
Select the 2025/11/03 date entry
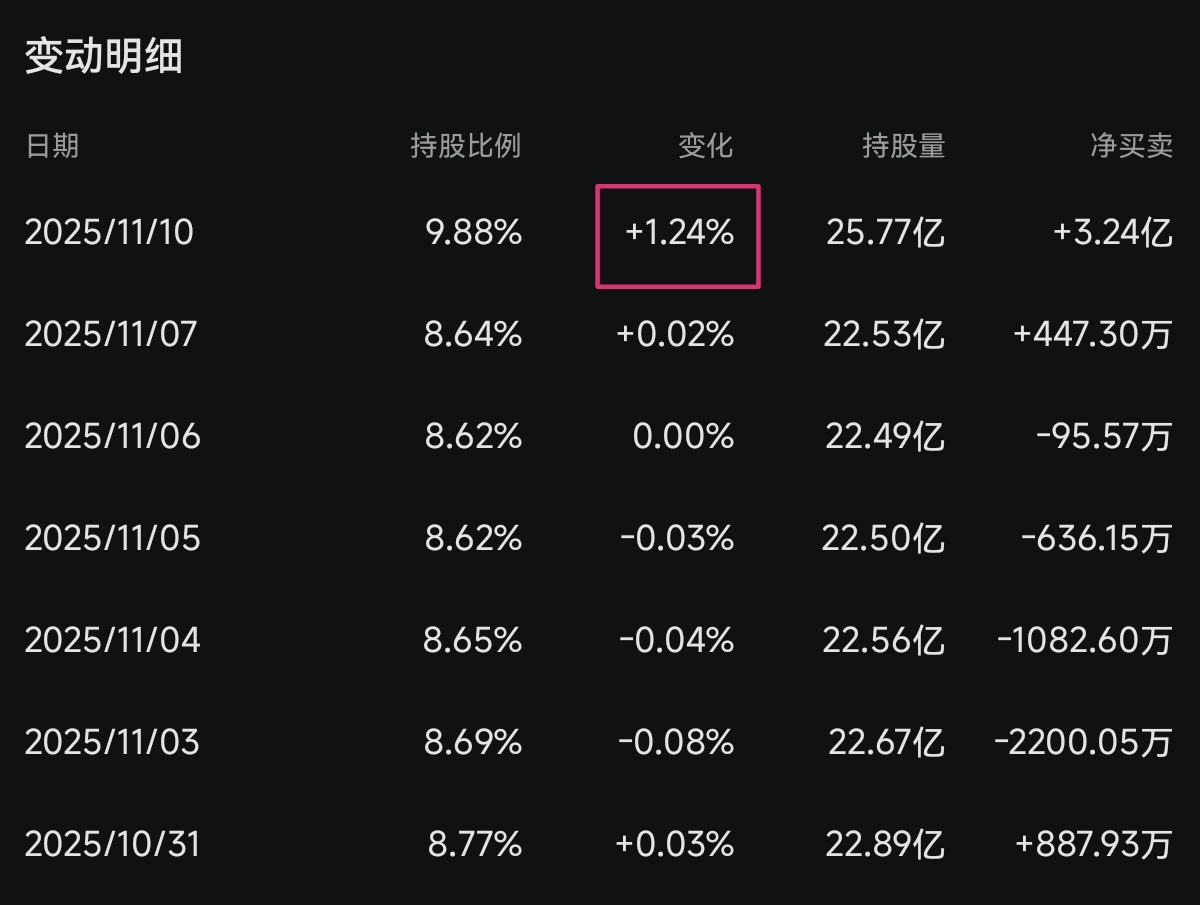112,742
